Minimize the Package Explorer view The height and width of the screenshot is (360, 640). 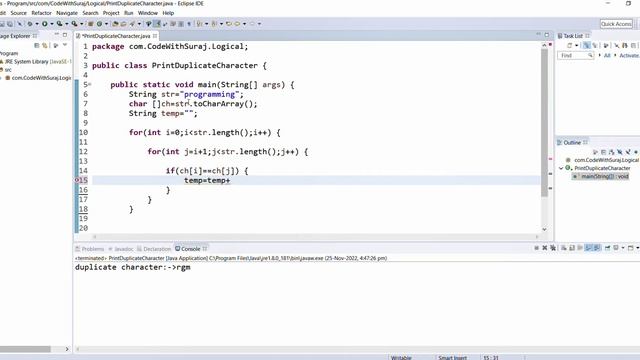(57, 35)
